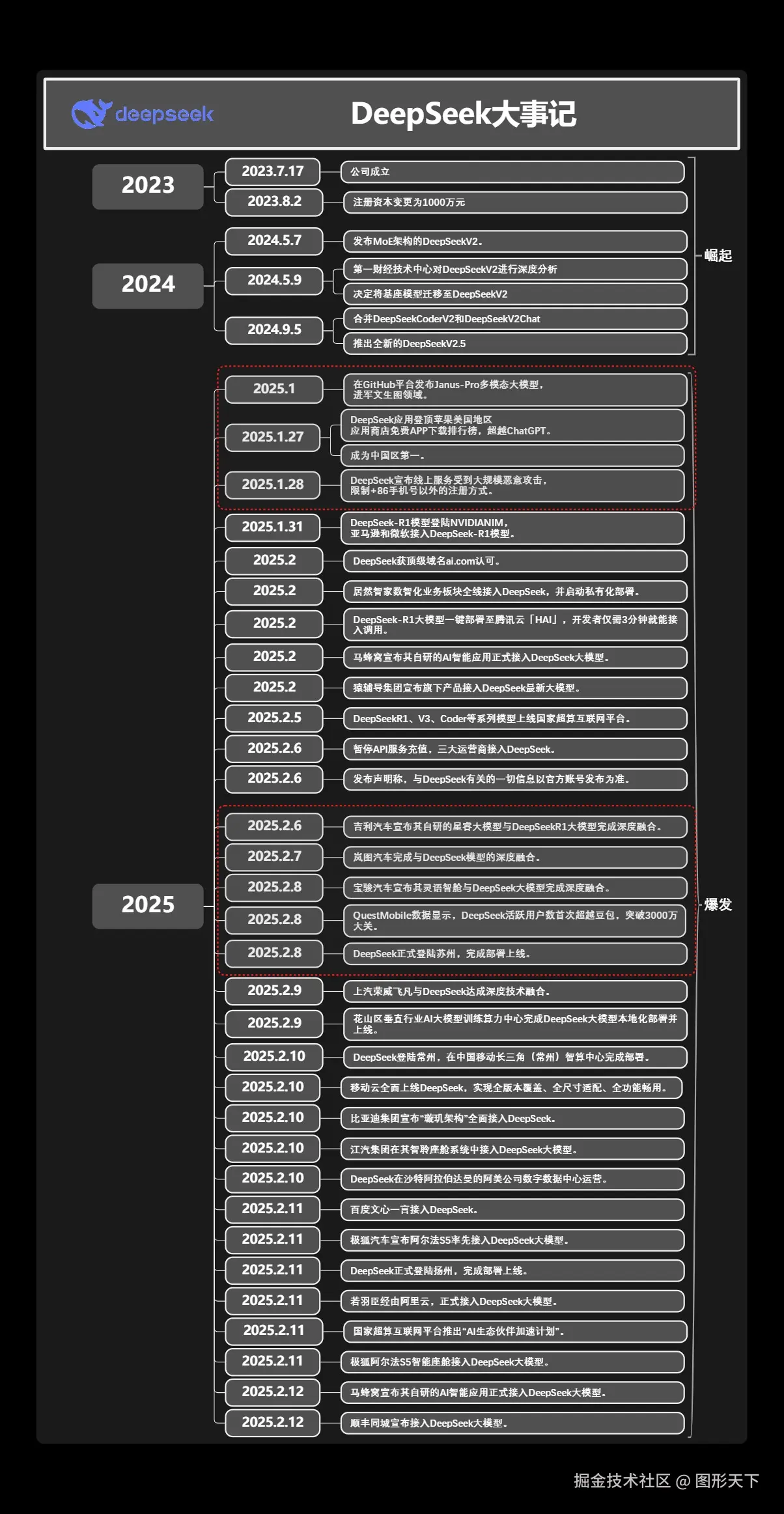Click the 2024.5.7 date node
Image resolution: width=784 pixels, height=1514 pixels.
(274, 241)
